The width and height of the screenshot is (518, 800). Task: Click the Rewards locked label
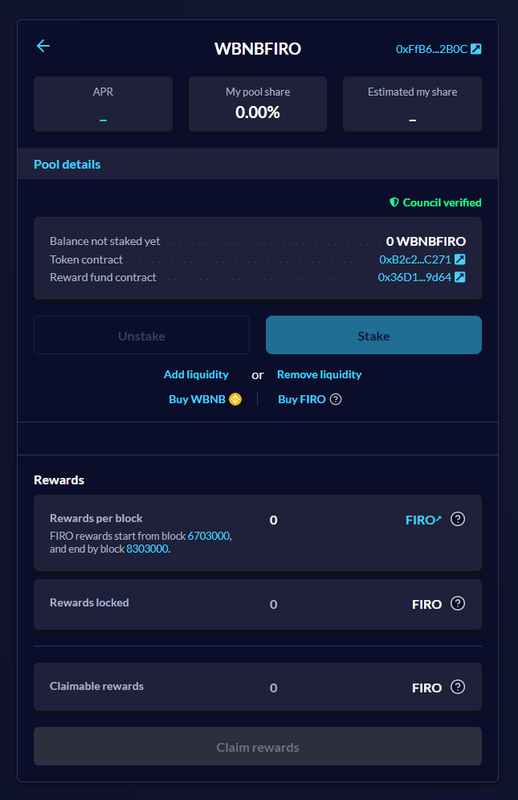pyautogui.click(x=89, y=603)
